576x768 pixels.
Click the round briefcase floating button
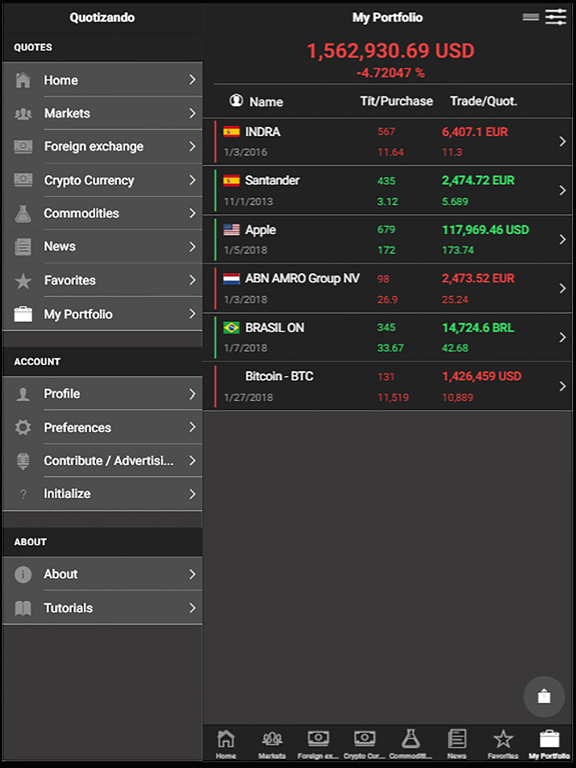544,696
